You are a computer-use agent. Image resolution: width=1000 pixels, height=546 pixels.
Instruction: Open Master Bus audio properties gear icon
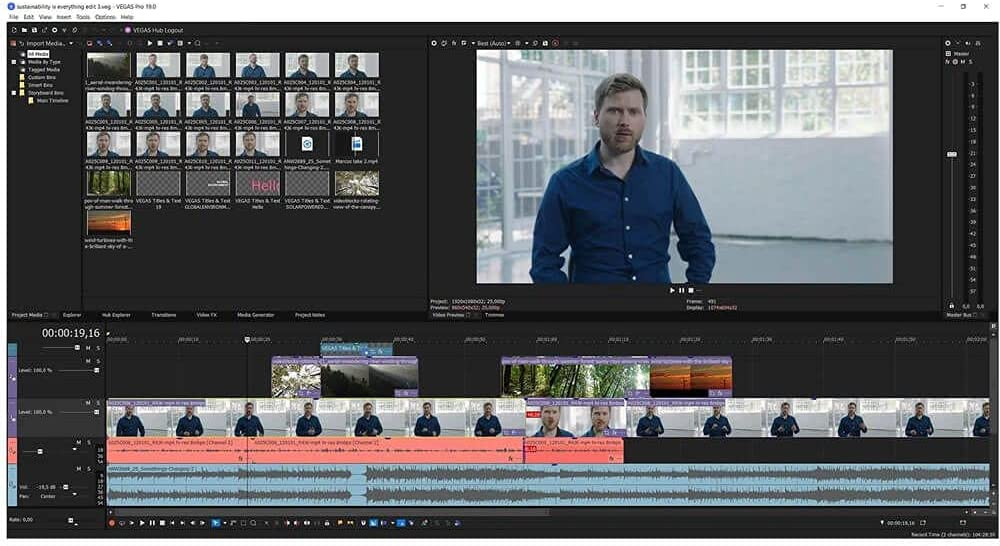[x=948, y=43]
